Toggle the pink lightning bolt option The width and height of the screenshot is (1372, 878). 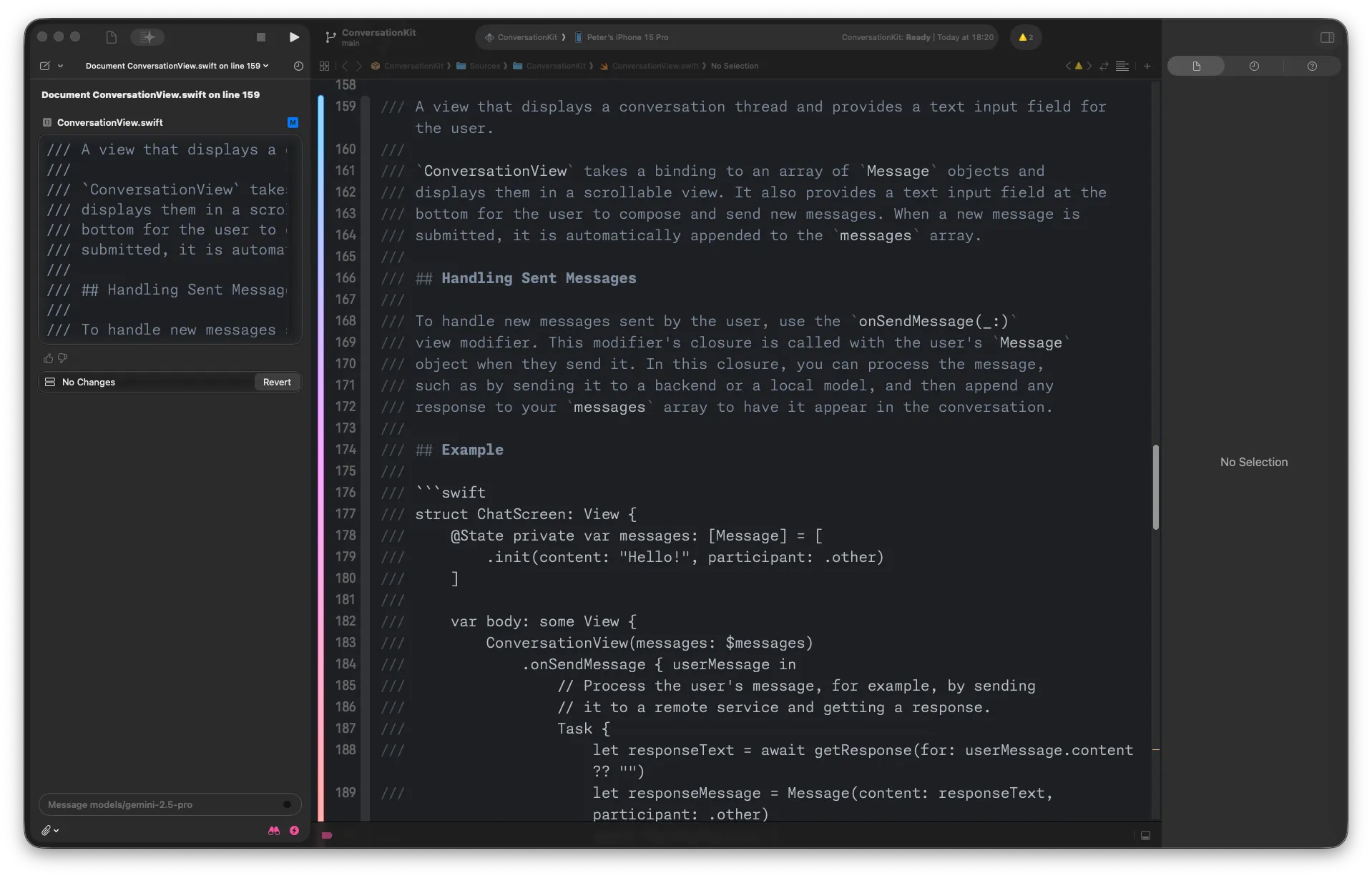(x=294, y=831)
